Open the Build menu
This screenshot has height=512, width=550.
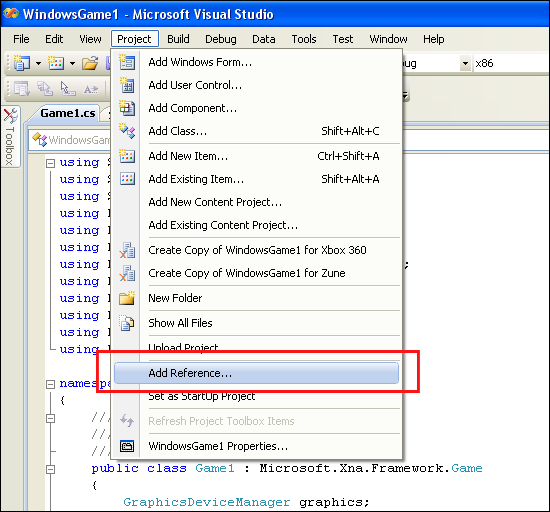click(x=178, y=39)
